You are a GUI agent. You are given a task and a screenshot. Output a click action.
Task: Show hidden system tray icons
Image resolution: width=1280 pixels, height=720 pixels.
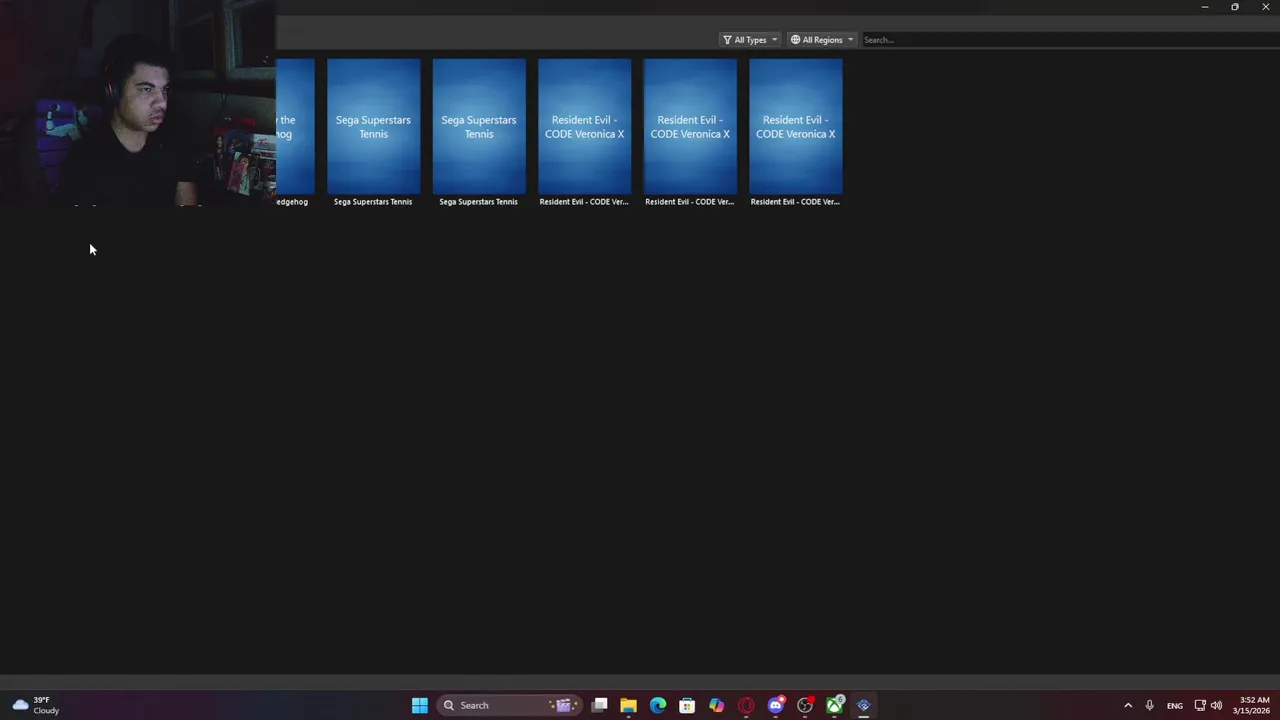click(1128, 705)
